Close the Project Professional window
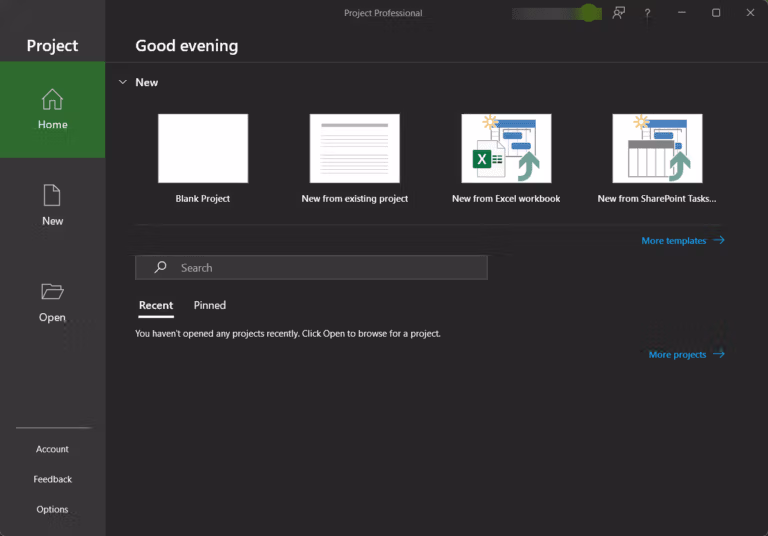Viewport: 768px width, 536px height. click(x=750, y=13)
